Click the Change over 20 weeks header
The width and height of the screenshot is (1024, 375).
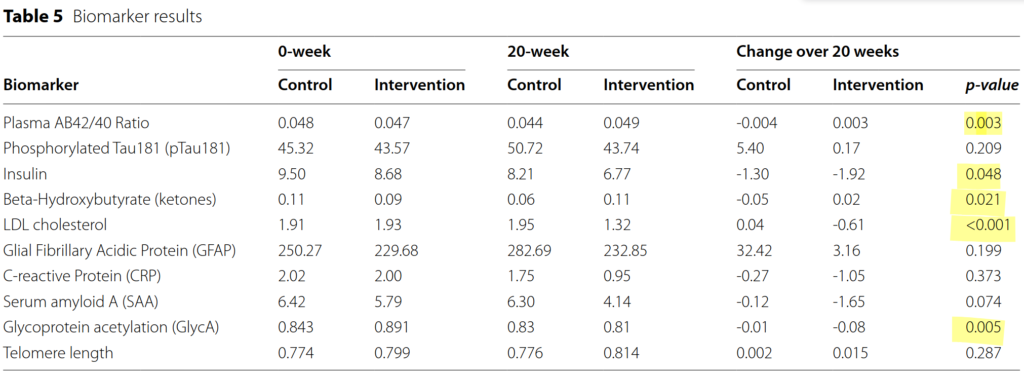pyautogui.click(x=818, y=52)
